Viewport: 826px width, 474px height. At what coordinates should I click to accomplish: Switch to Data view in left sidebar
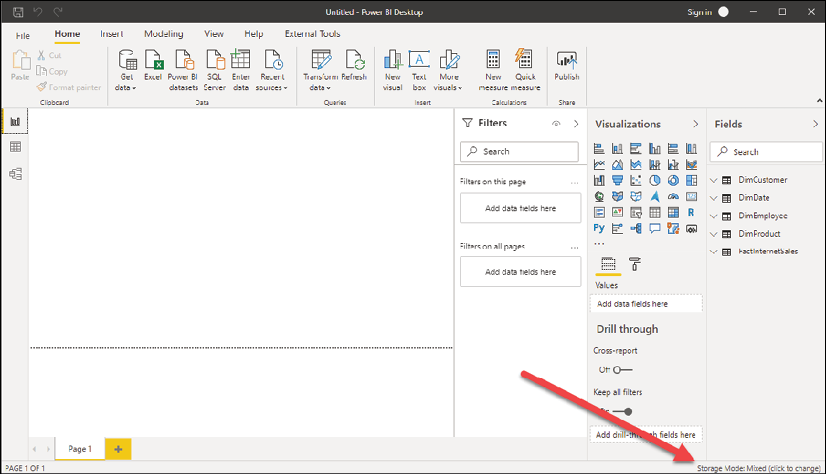click(15, 147)
